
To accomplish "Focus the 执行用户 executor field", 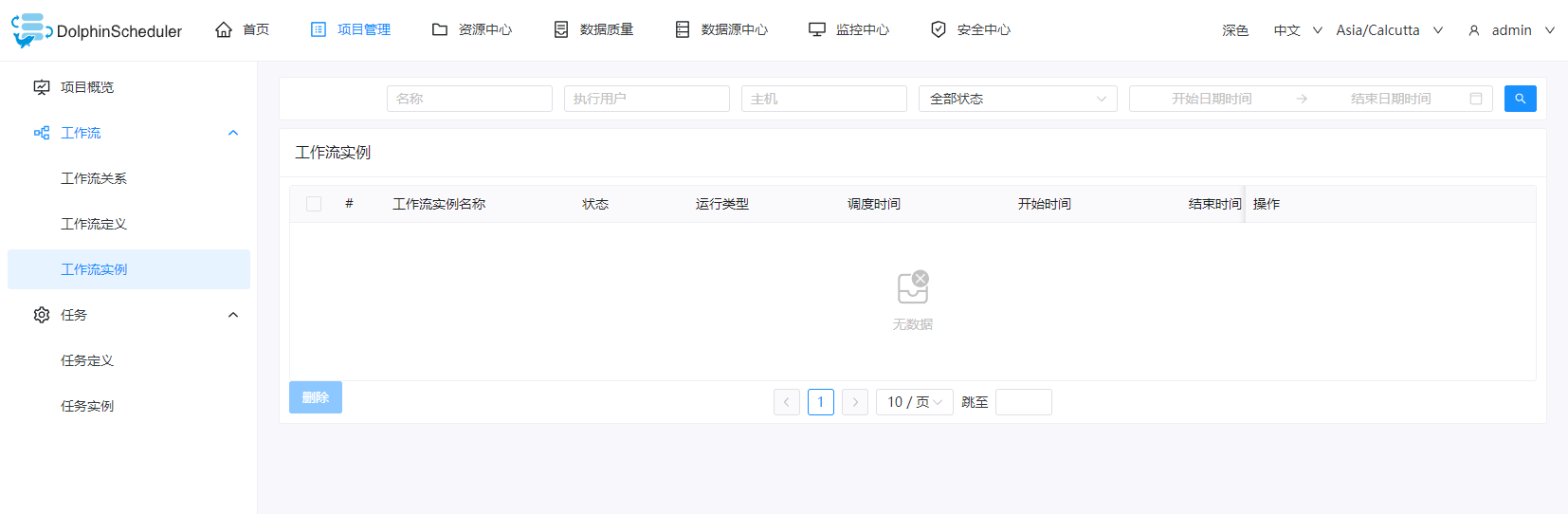I will click(x=647, y=99).
